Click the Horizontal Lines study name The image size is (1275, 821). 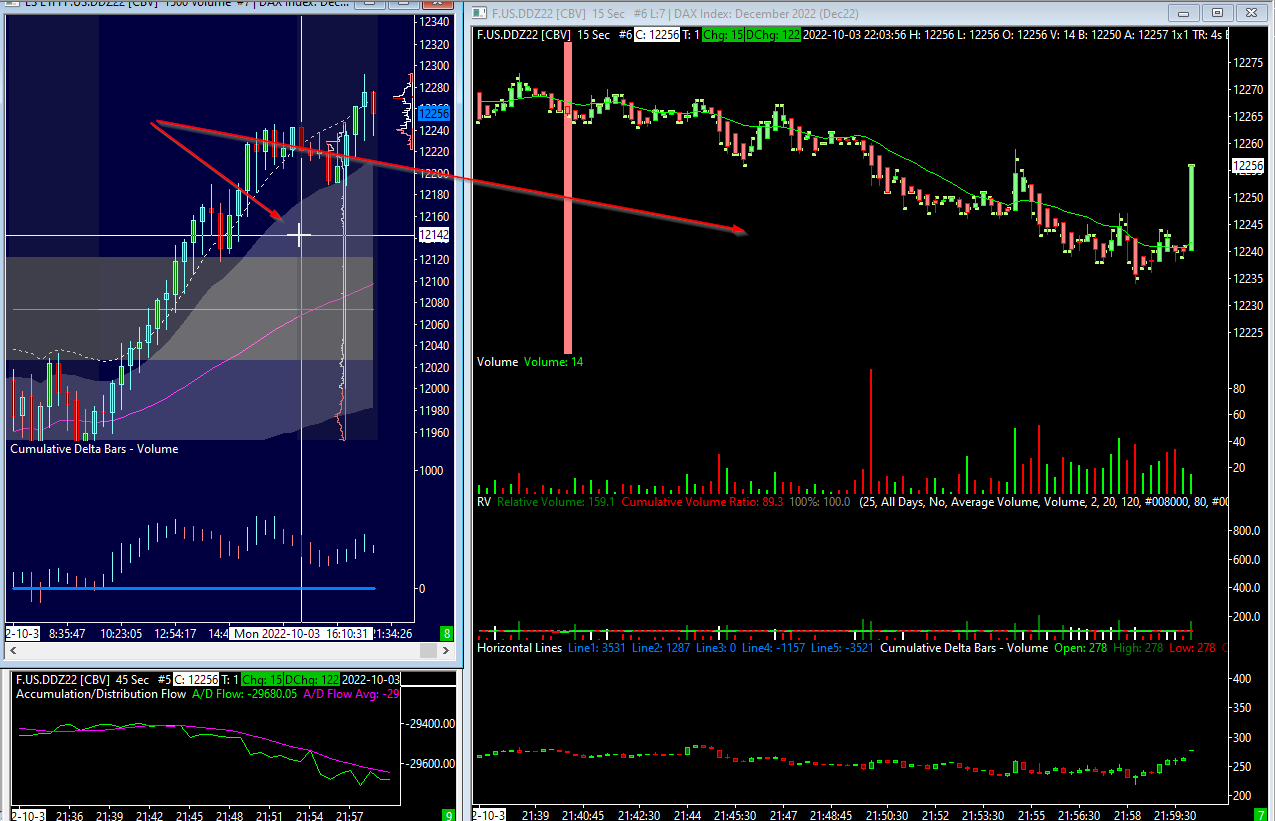520,649
